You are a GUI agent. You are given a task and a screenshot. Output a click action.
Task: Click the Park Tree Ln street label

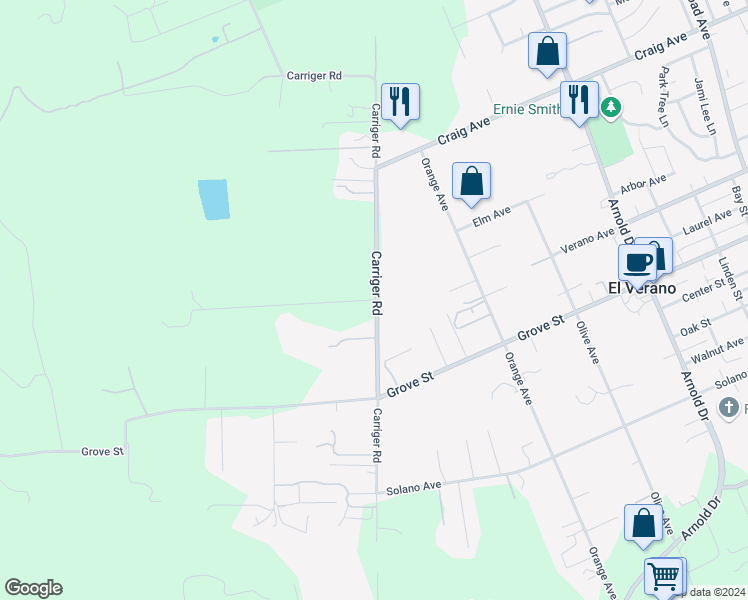664,97
